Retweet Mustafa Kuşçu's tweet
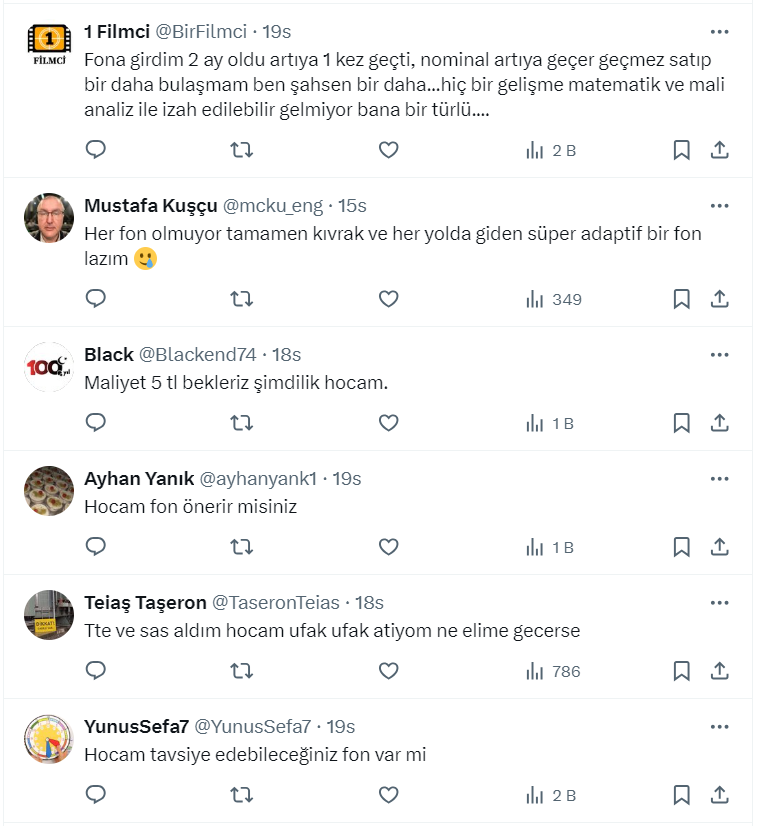 pyautogui.click(x=242, y=299)
